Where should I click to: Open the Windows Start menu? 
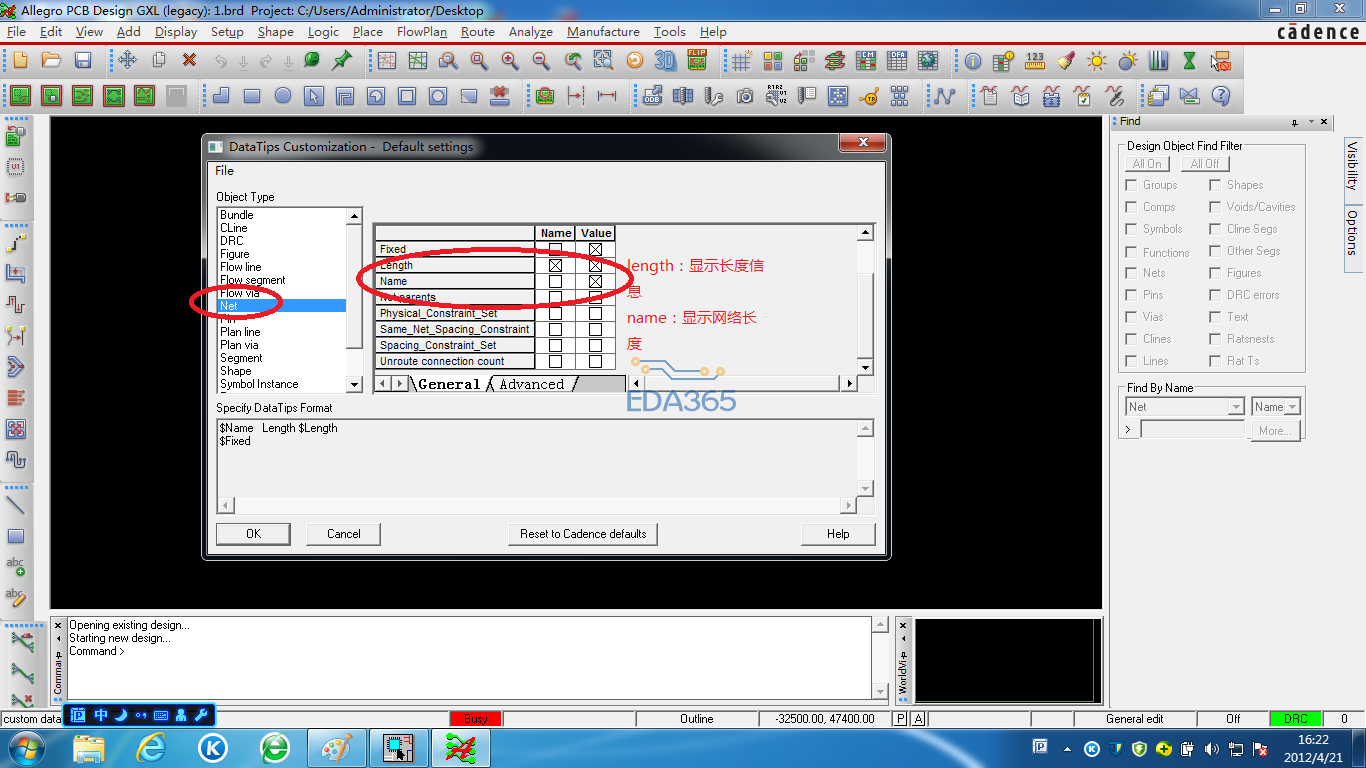pos(26,747)
